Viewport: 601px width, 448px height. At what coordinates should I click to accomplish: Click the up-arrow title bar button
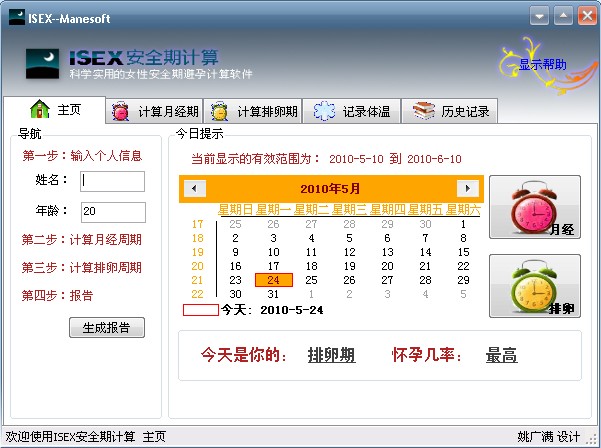[x=563, y=16]
